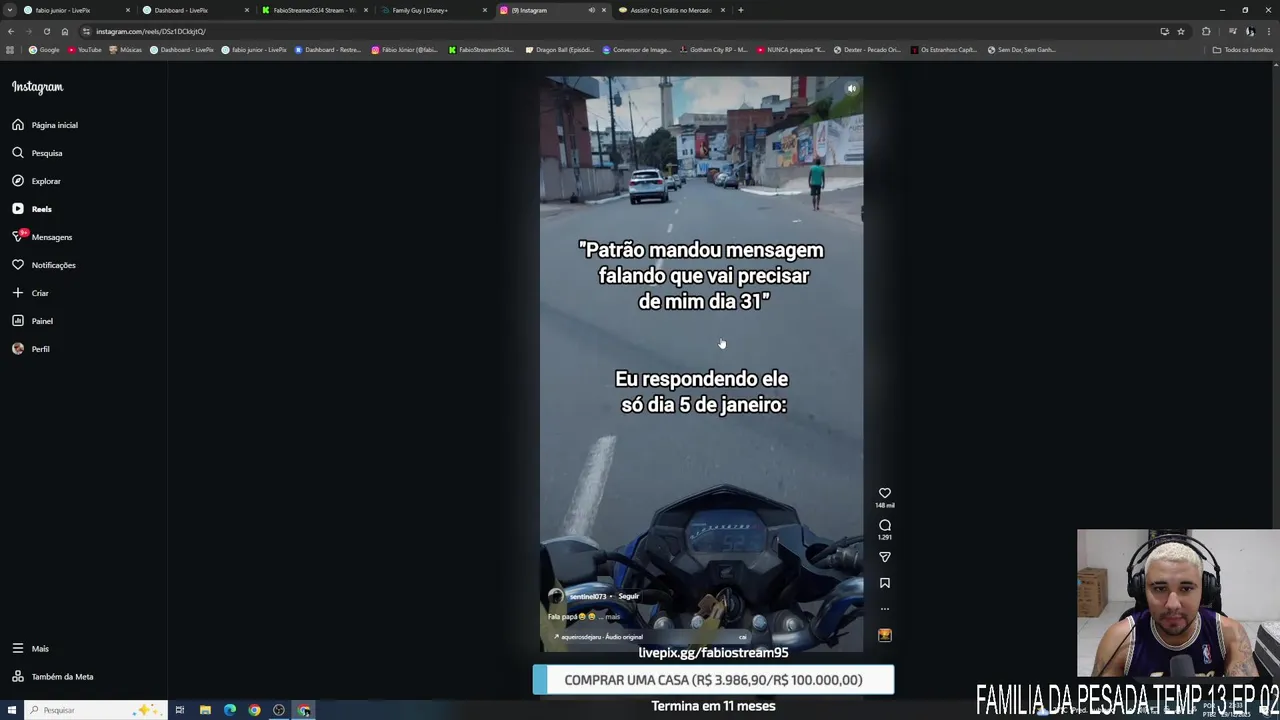This screenshot has width=1280, height=720.
Task: Toggle reel sound with the speaker icon
Action: coord(852,88)
